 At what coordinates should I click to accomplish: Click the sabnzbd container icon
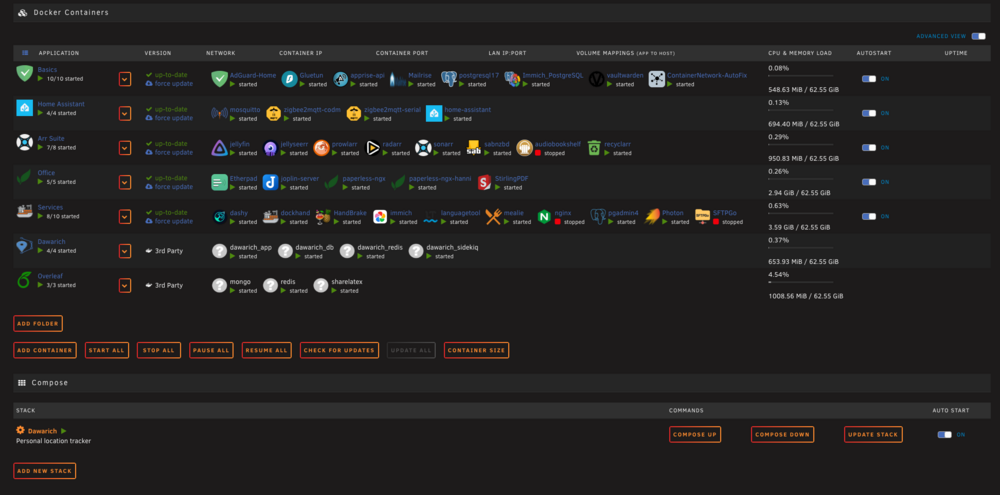tap(473, 148)
